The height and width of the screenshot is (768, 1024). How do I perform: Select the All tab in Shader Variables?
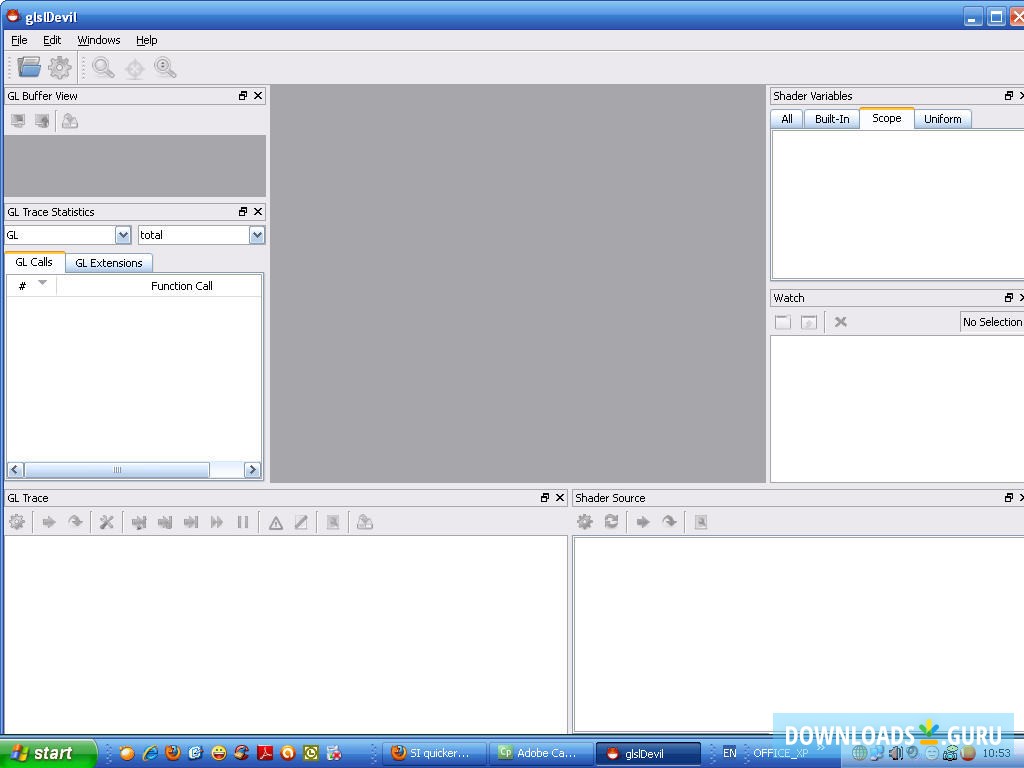787,119
